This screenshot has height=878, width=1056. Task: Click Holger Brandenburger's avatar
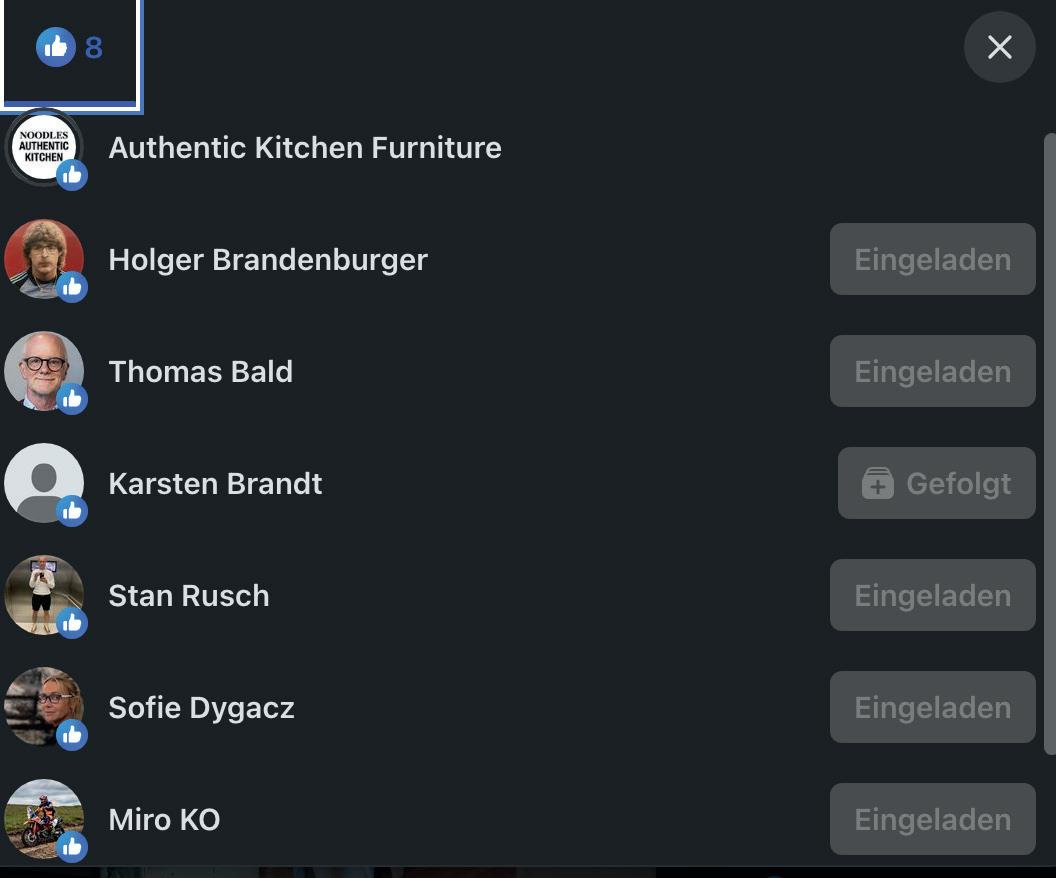(x=44, y=259)
